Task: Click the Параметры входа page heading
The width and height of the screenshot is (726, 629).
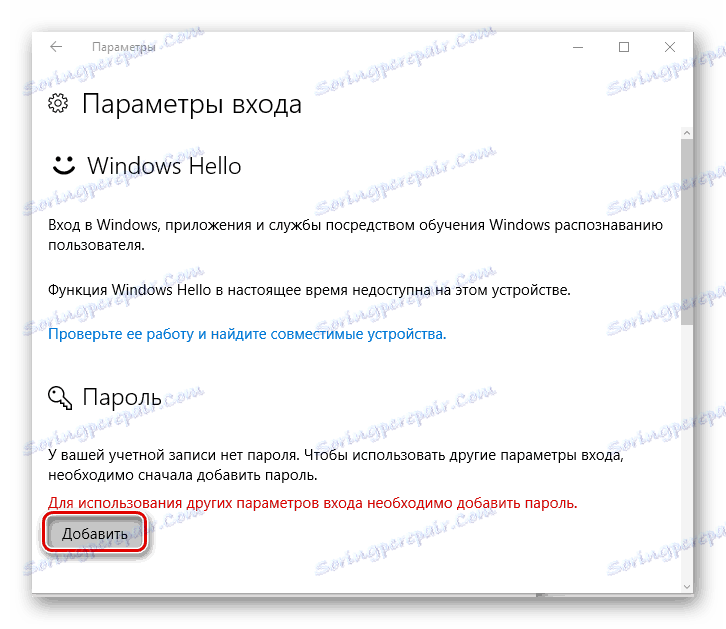Action: coord(192,104)
